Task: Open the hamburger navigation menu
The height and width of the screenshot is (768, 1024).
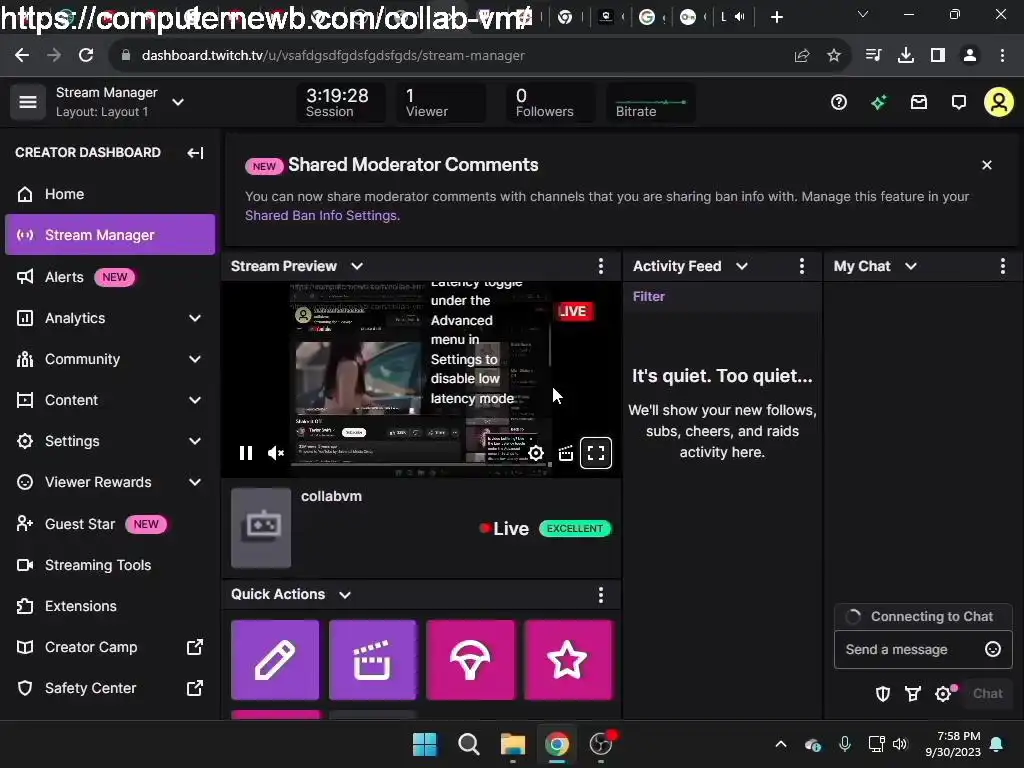Action: [x=27, y=102]
